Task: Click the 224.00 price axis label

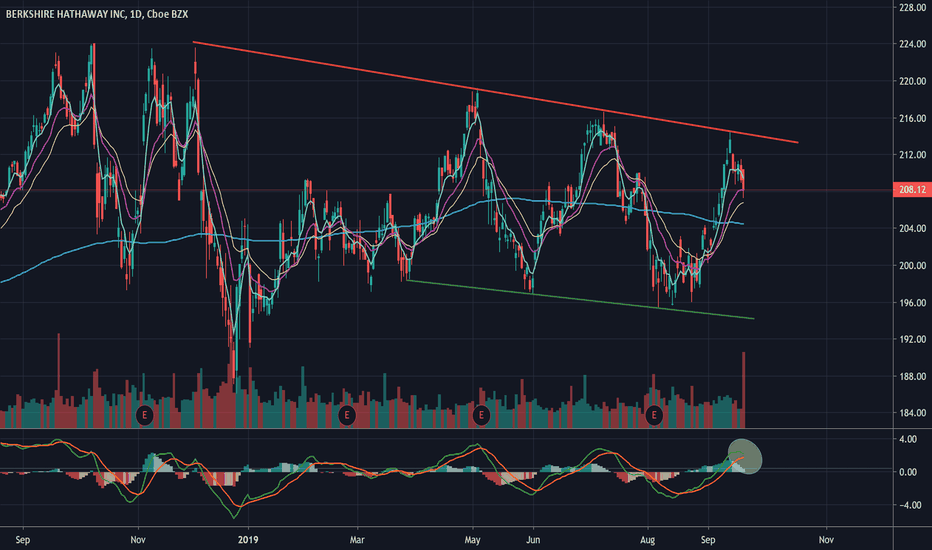Action: (912, 44)
